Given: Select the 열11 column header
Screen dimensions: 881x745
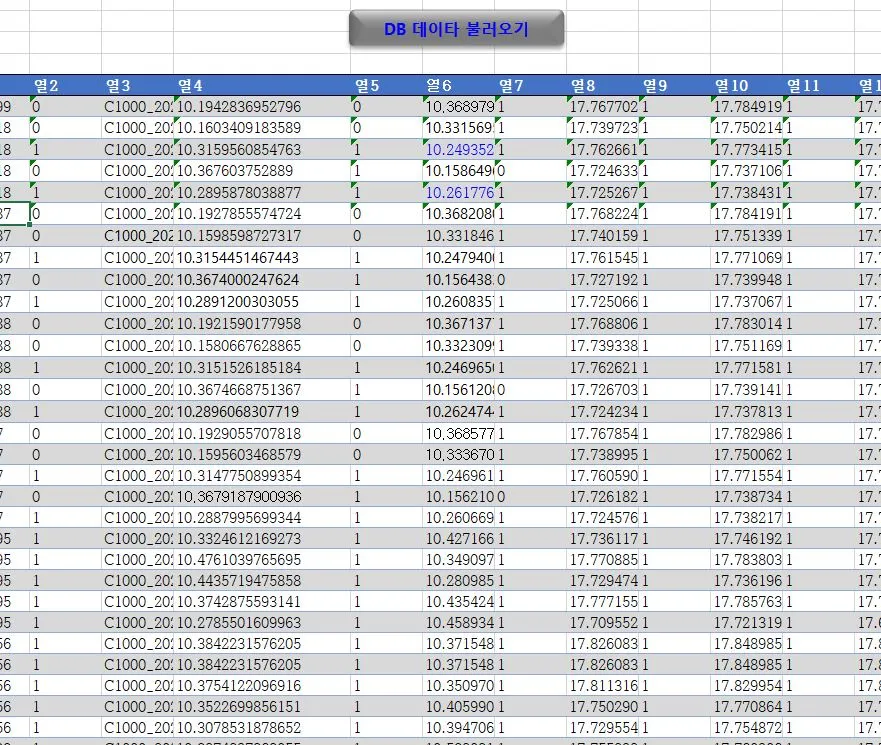Looking at the screenshot, I should pyautogui.click(x=818, y=85).
